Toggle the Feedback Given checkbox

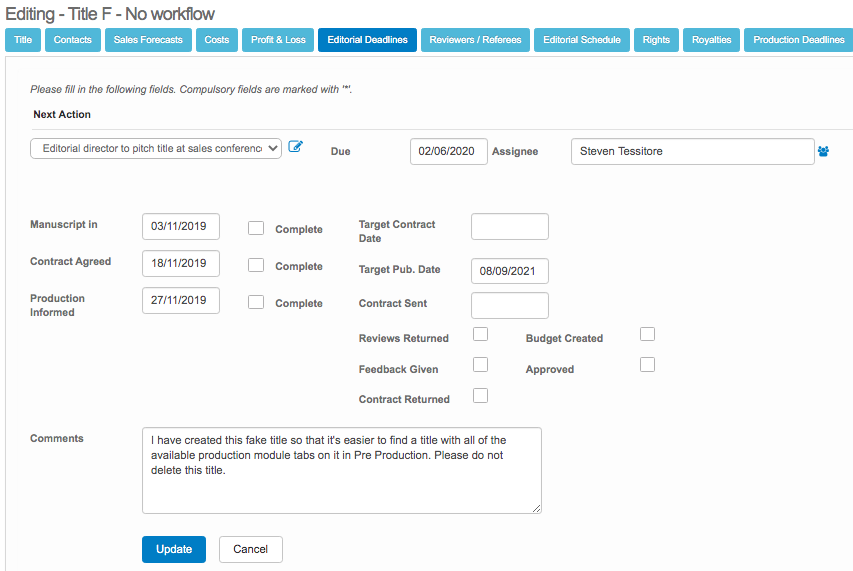[480, 365]
